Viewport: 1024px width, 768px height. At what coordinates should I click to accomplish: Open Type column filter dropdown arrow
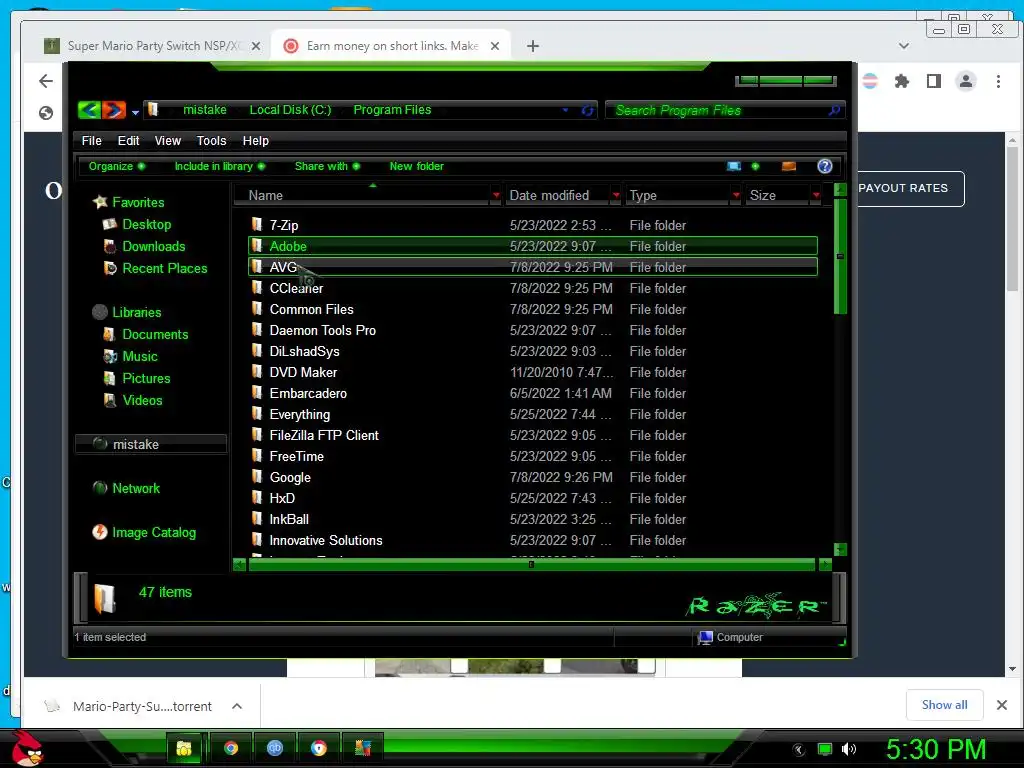[x=736, y=195]
